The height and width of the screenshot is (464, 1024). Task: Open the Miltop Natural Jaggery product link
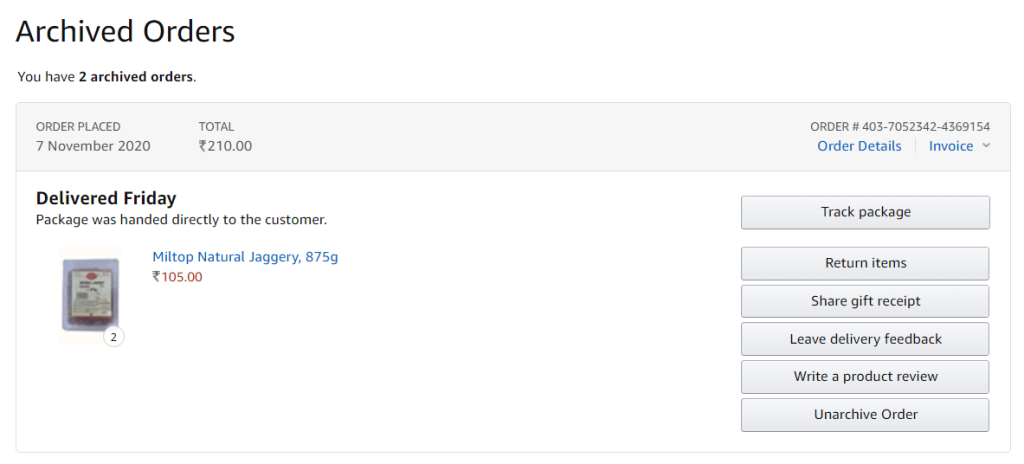tap(245, 257)
